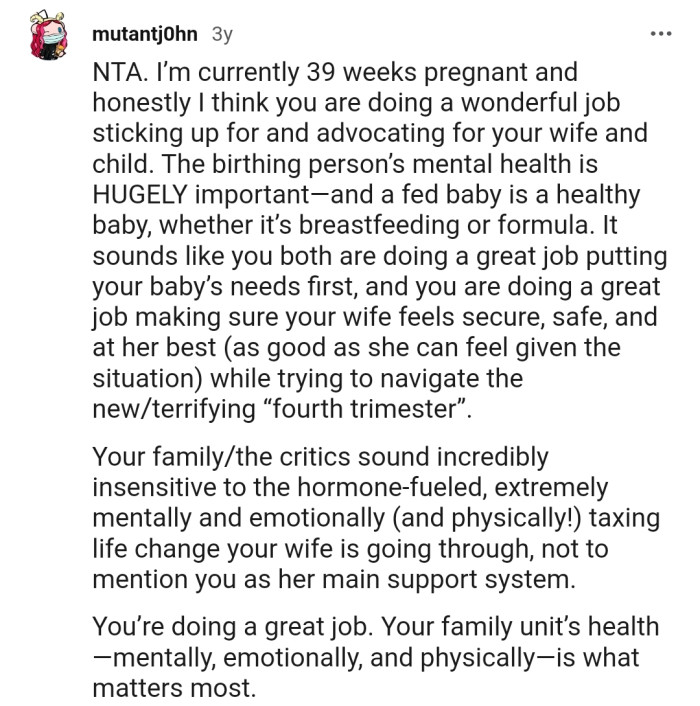
Task: Click mutantj0hn's avatar image
Action: click(48, 36)
